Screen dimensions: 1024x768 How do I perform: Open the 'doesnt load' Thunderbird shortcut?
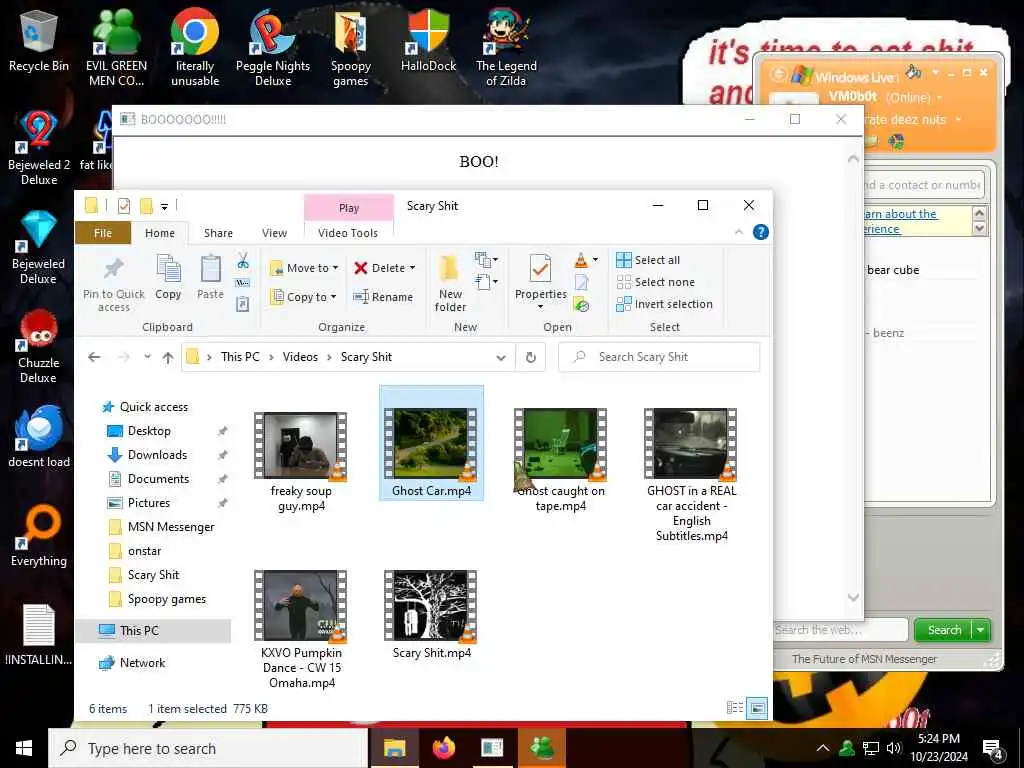tap(39, 436)
